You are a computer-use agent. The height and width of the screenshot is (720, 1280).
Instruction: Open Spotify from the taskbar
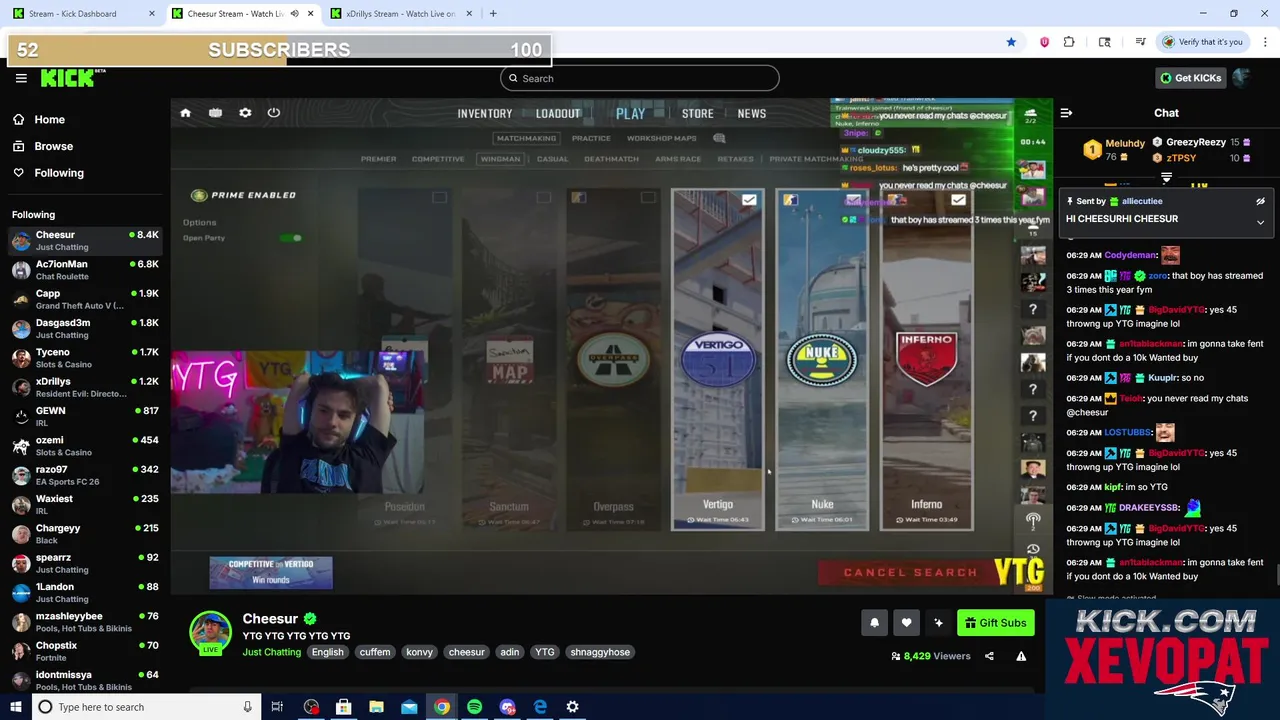tap(474, 707)
